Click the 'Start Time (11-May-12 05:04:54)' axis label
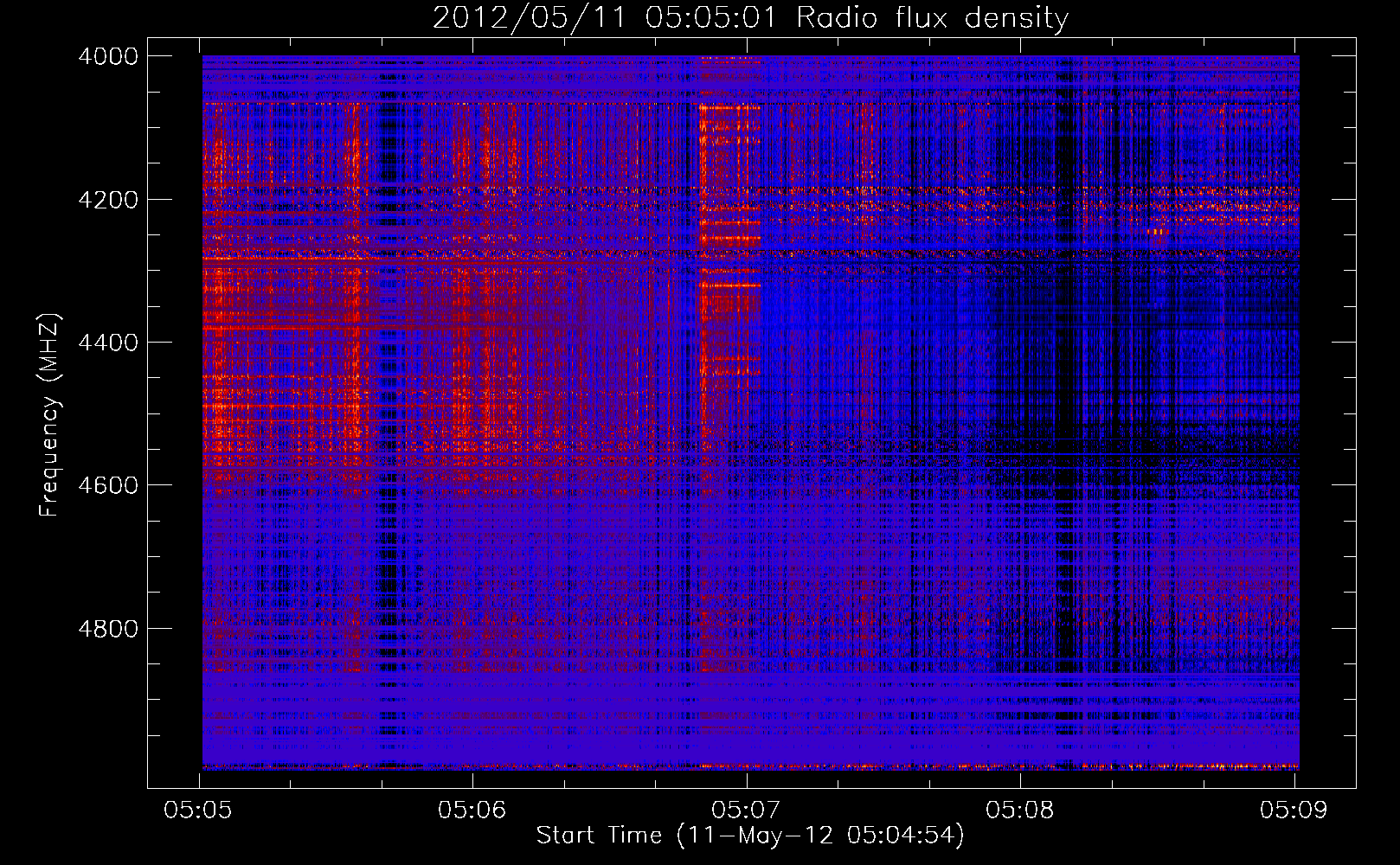The width and height of the screenshot is (1400, 865). click(749, 836)
